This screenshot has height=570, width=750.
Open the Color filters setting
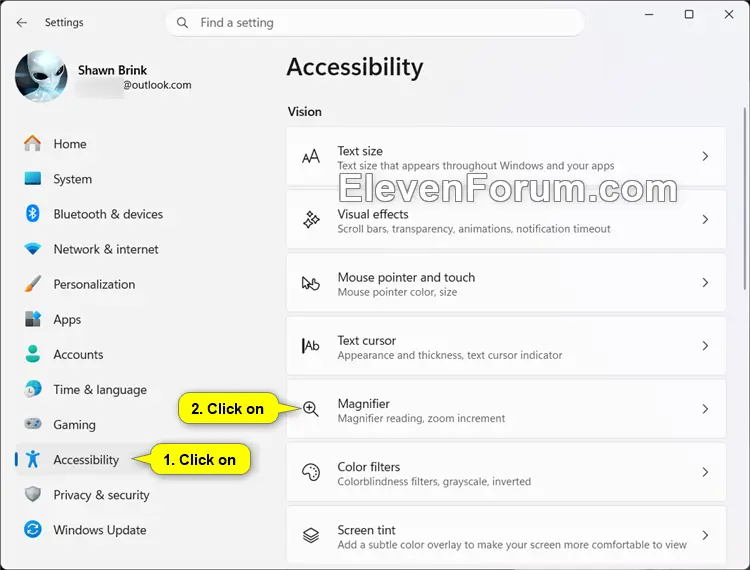coord(506,472)
